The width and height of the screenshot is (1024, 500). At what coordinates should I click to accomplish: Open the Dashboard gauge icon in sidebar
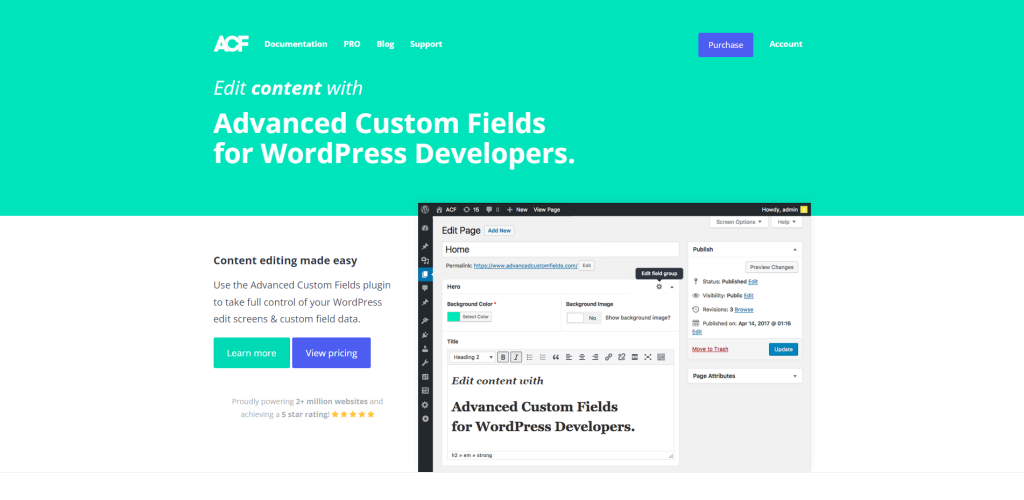tap(425, 228)
